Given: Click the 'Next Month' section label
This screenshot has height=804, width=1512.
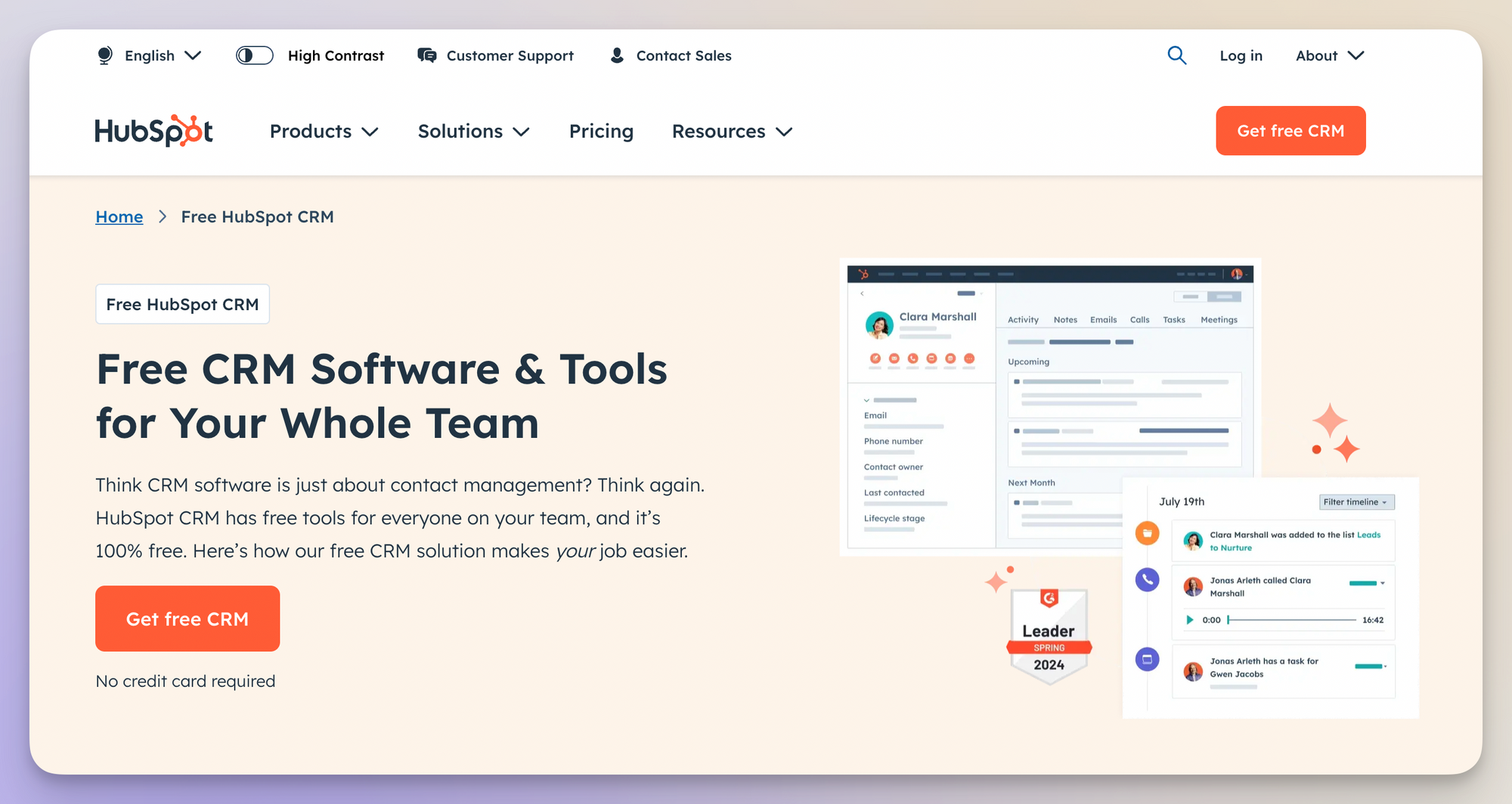Looking at the screenshot, I should (1031, 483).
